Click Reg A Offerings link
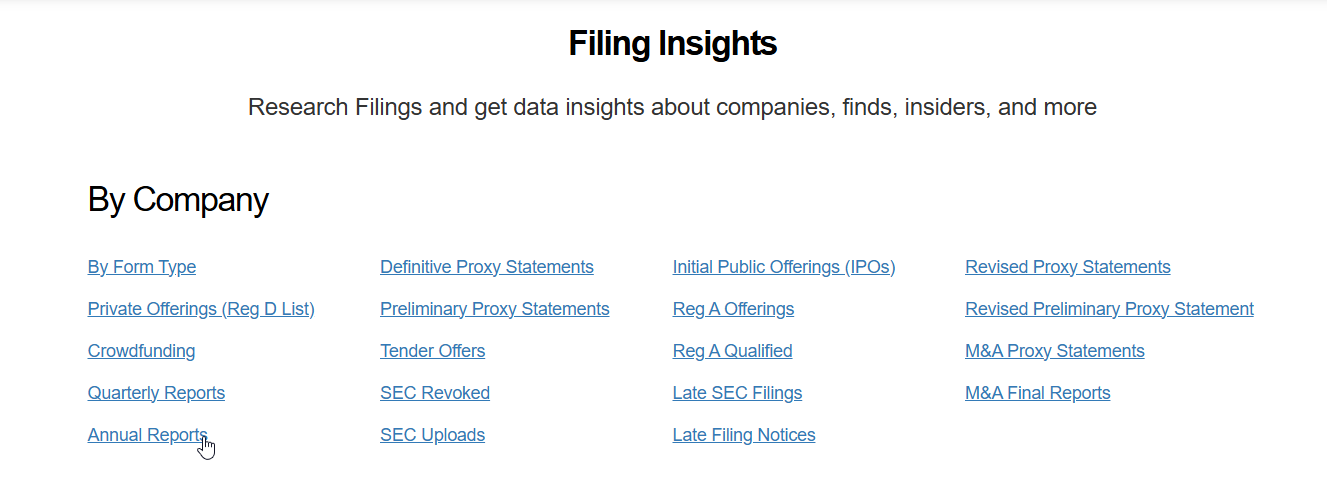Screen dimensions: 1327x485 [x=733, y=309]
